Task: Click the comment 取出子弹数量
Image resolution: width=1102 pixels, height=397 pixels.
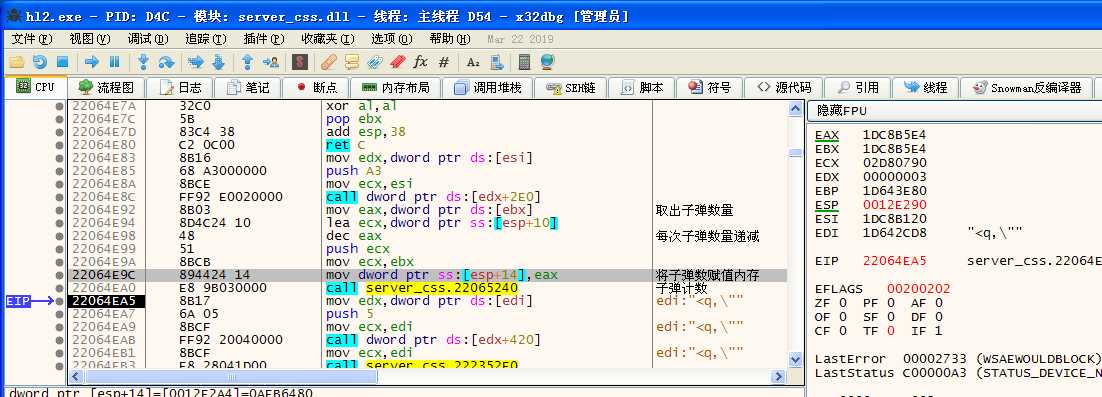Action: [694, 210]
